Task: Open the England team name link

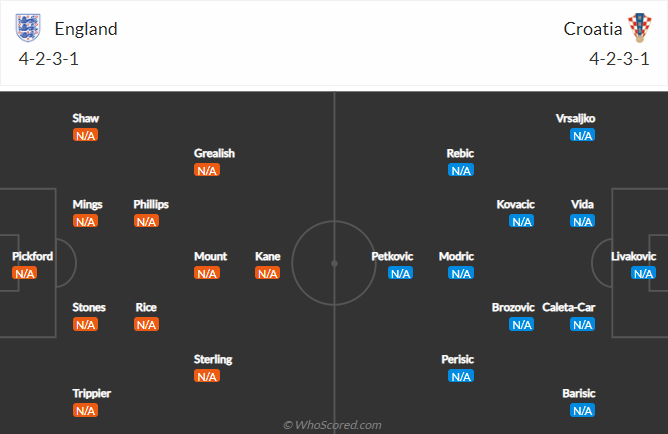Action: click(x=86, y=28)
